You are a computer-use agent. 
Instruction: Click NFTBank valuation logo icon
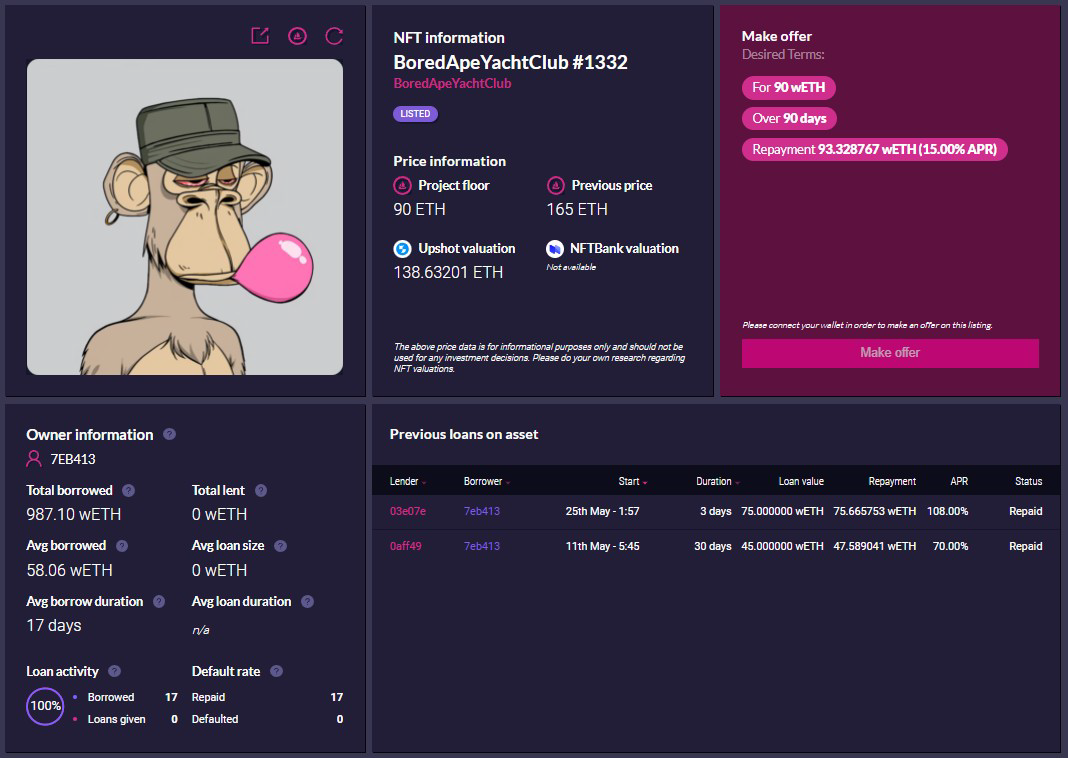tap(555, 249)
